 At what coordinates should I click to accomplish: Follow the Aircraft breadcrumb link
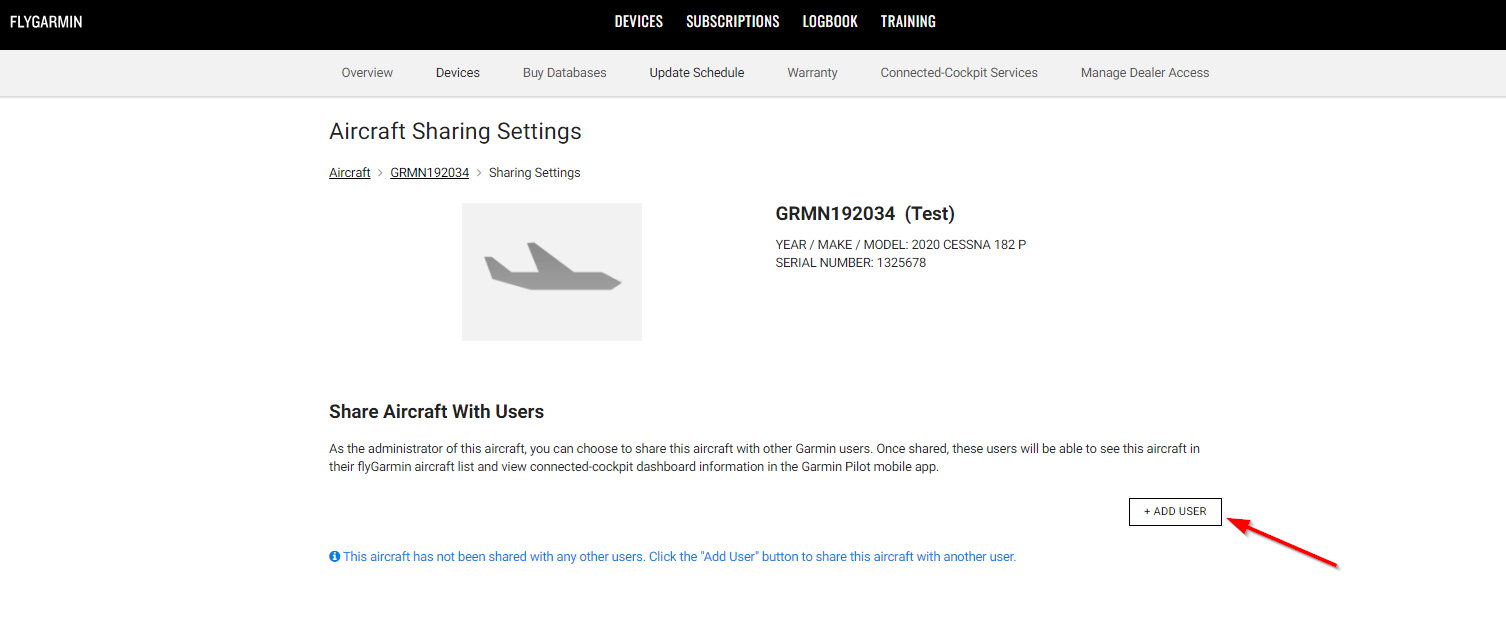point(350,173)
